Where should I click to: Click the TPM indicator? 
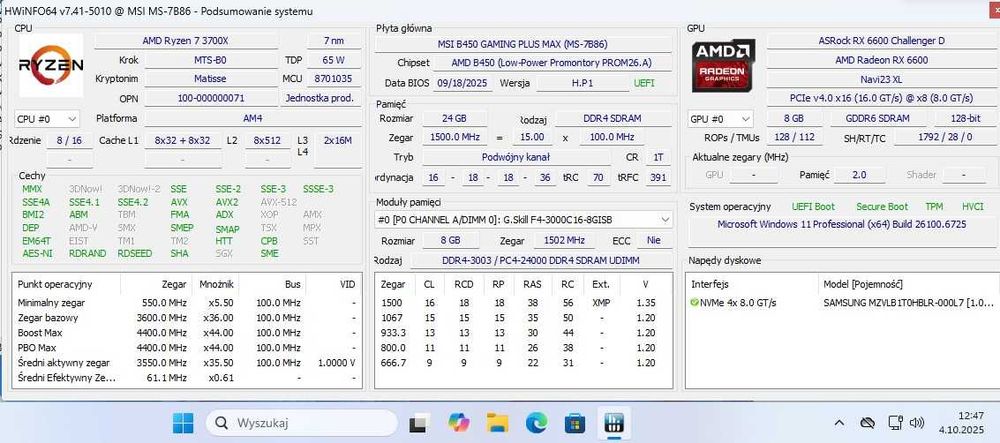(934, 207)
